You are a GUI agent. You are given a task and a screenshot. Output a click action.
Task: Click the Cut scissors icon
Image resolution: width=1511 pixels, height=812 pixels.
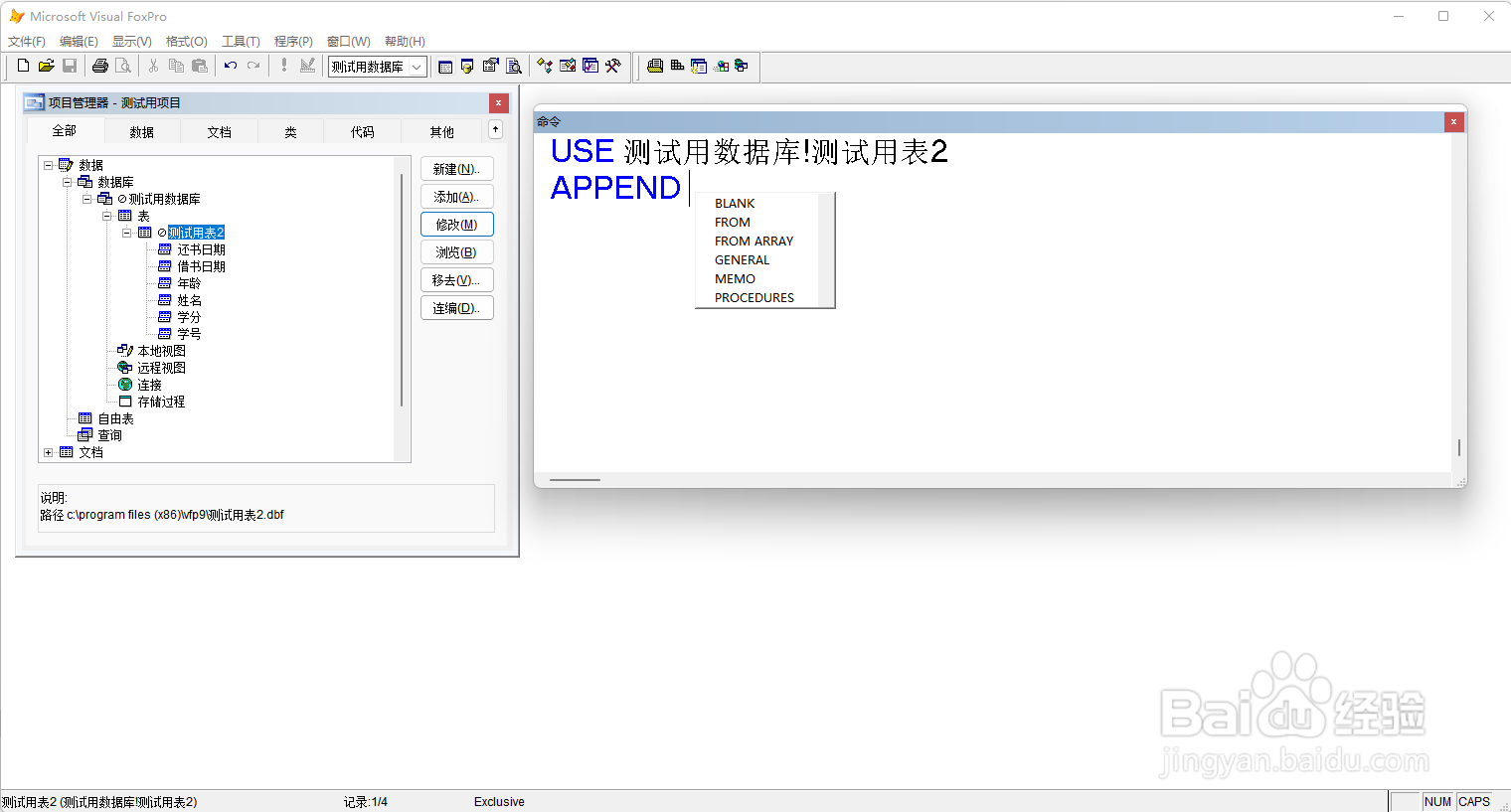tap(153, 66)
